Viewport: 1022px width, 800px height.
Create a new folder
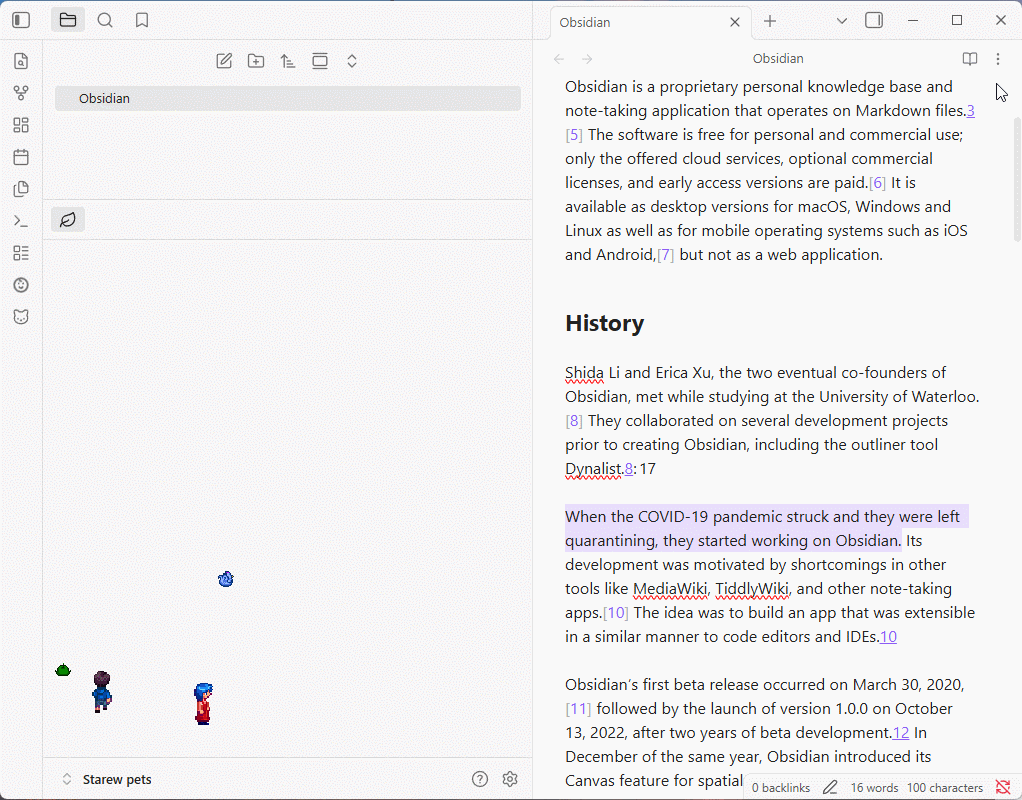coord(256,61)
